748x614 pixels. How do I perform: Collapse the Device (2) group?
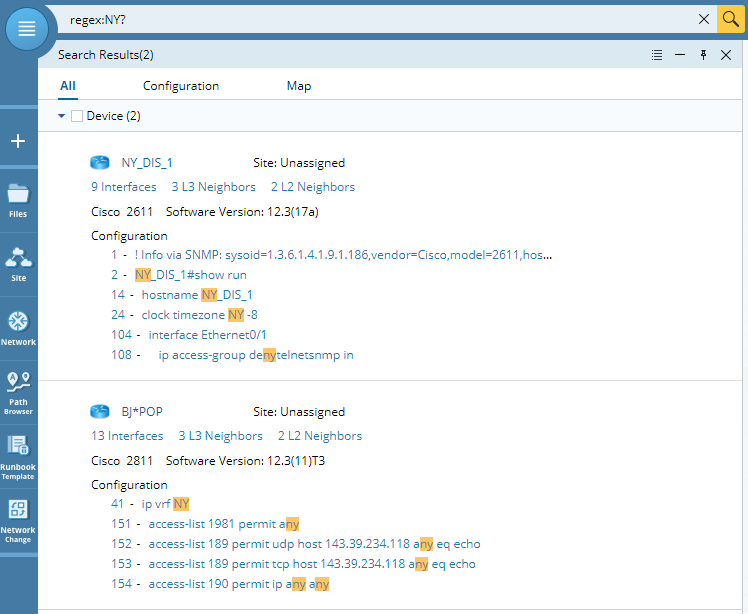coord(62,116)
